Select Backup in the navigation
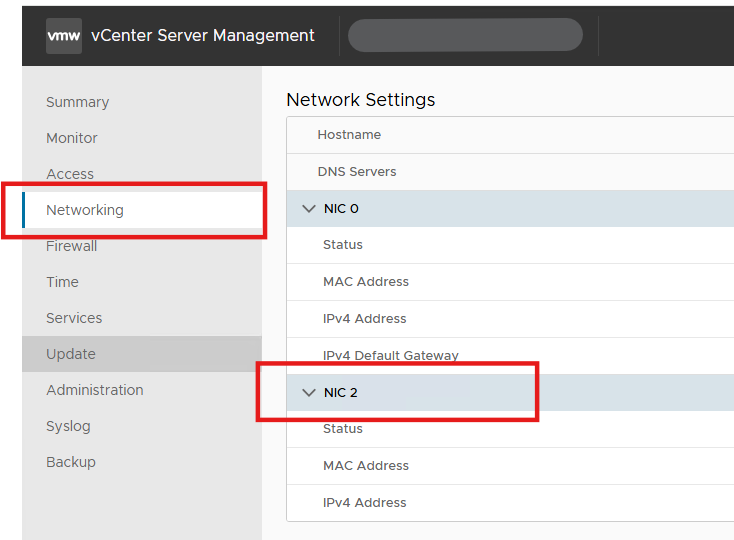 [71, 462]
